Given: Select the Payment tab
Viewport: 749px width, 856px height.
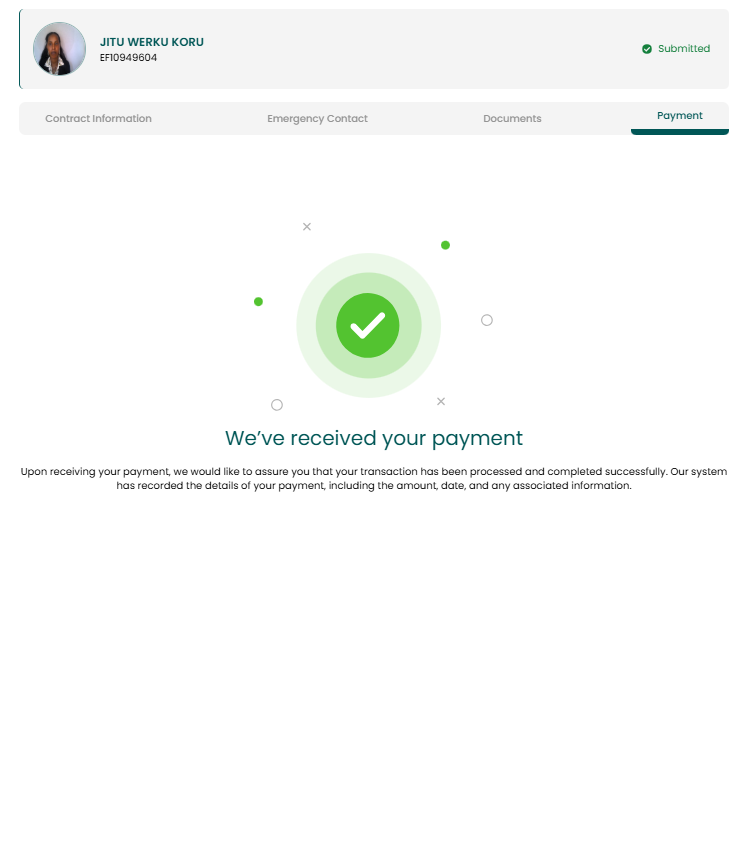Looking at the screenshot, I should pyautogui.click(x=680, y=116).
